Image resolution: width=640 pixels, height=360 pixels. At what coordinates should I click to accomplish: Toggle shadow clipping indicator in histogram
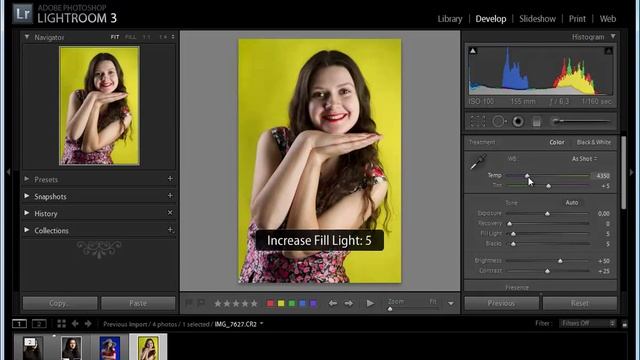(x=473, y=51)
